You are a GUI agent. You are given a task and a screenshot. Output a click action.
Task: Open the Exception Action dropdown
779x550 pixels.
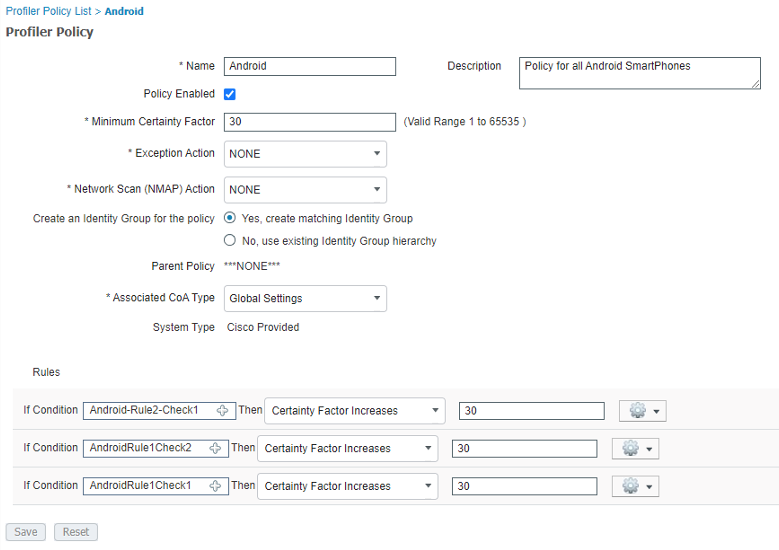[305, 154]
